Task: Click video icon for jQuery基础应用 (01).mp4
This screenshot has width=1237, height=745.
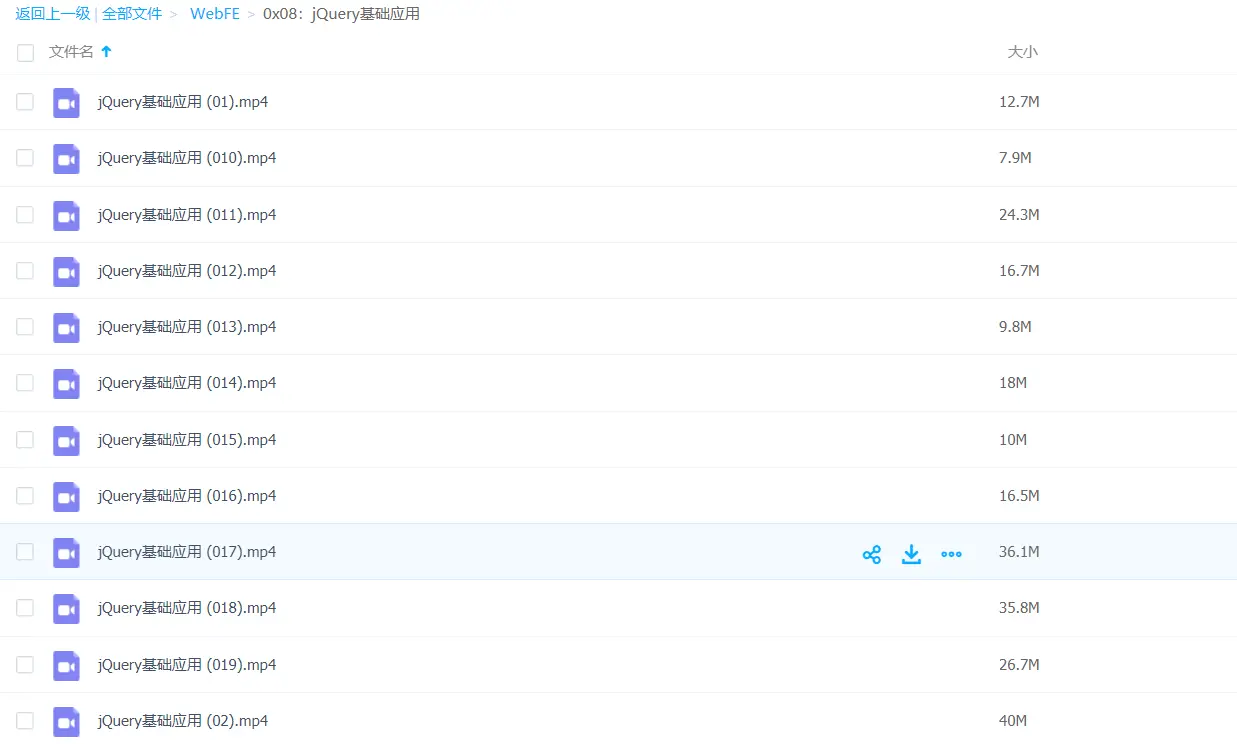Action: tap(66, 102)
